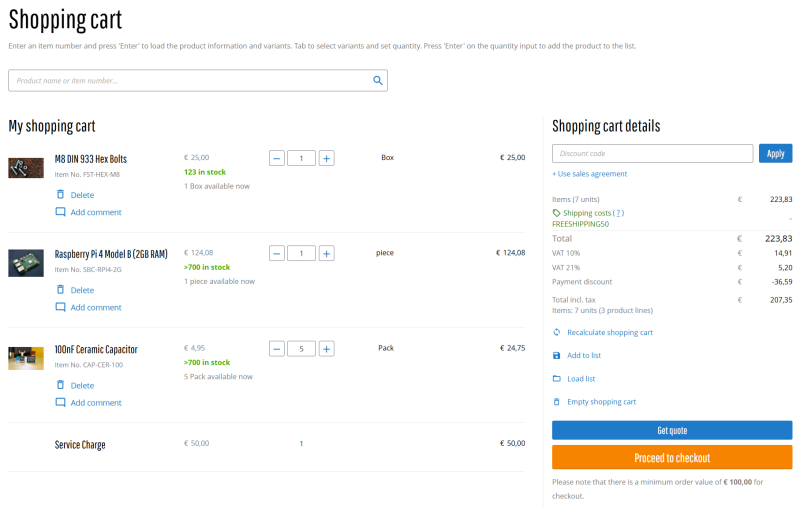Click the Recalculate shopping cart icon
800x508 pixels.
click(557, 332)
